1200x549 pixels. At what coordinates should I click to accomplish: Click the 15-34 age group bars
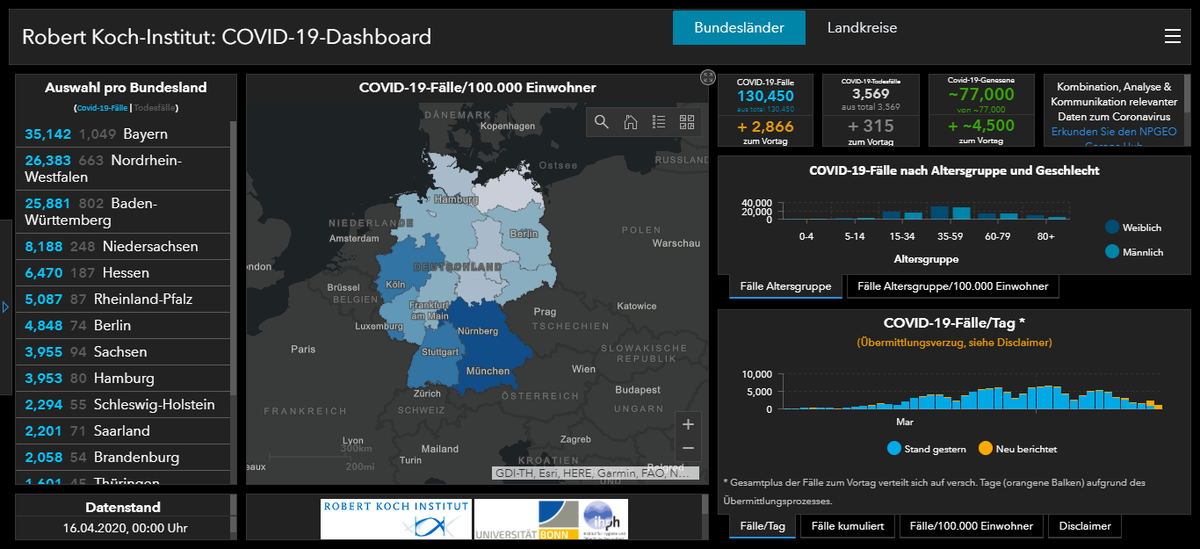point(901,214)
